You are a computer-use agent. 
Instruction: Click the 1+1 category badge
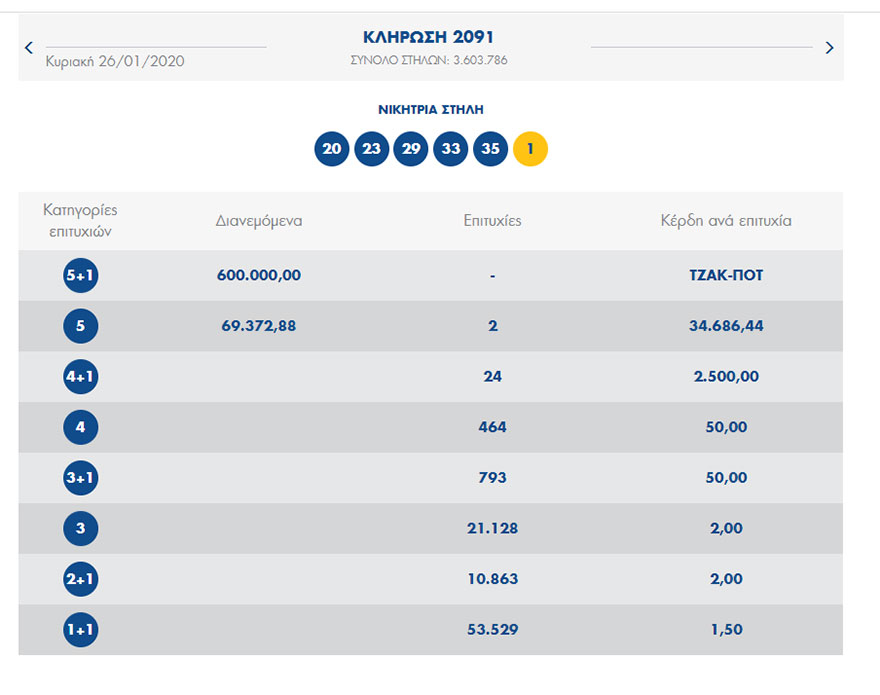81,630
